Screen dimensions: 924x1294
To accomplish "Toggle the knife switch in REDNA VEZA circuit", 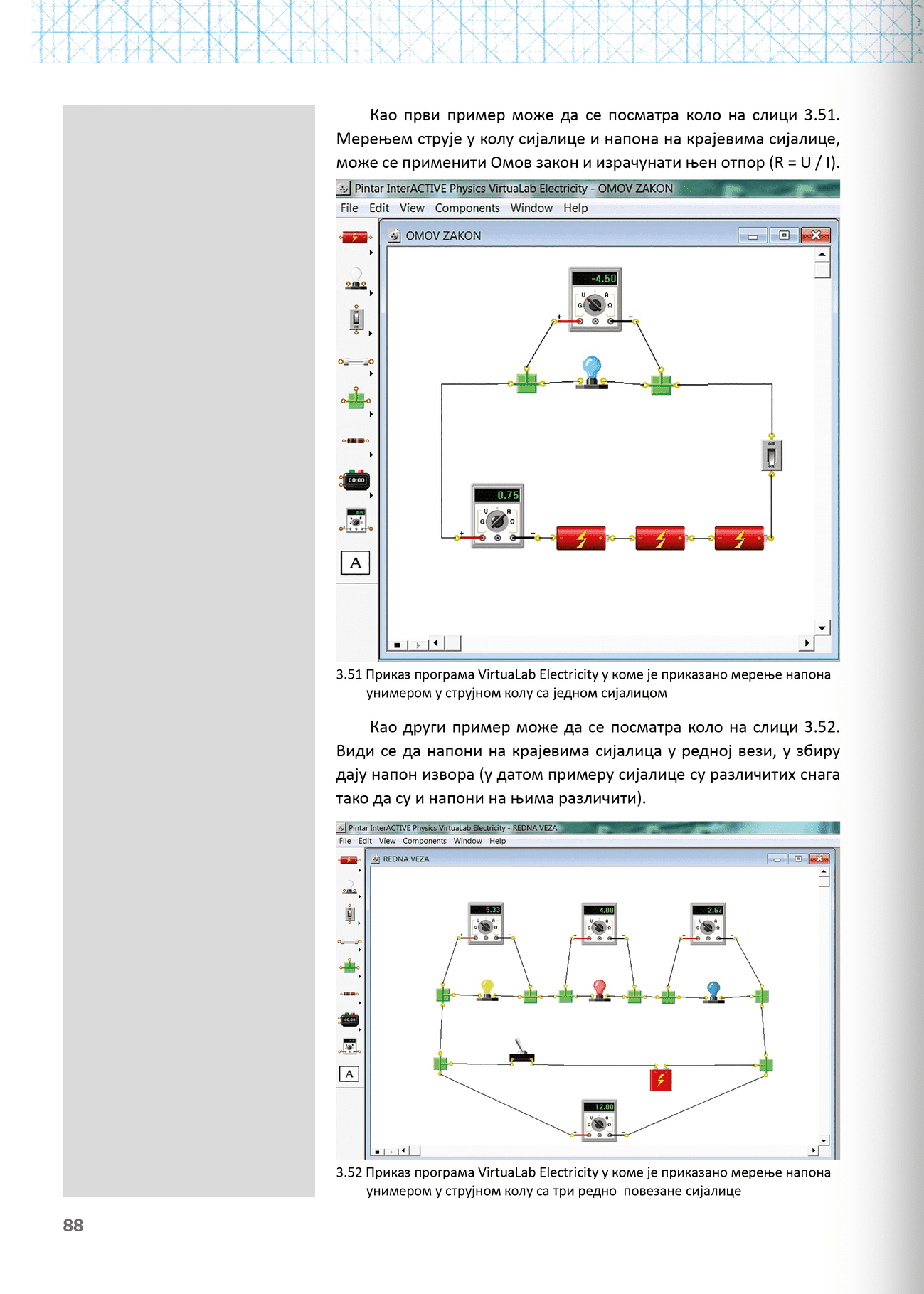I will 522,1053.
